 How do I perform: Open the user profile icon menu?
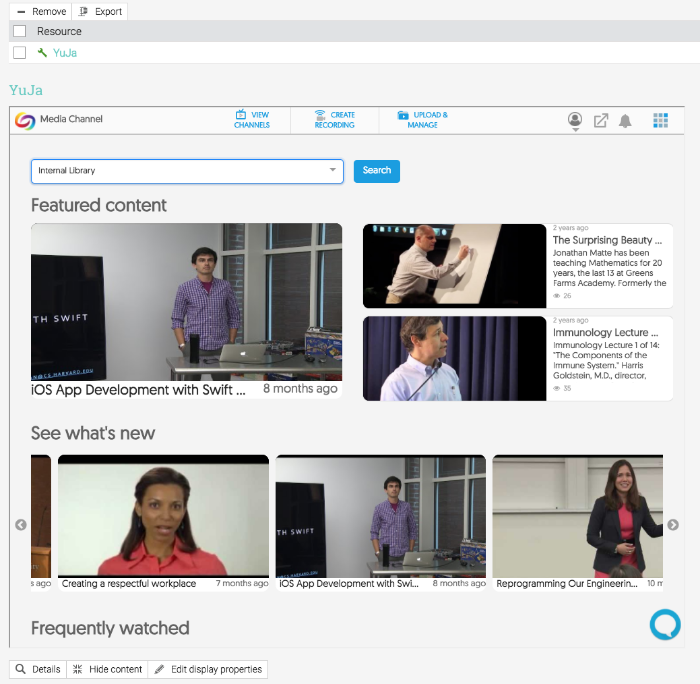(x=575, y=121)
